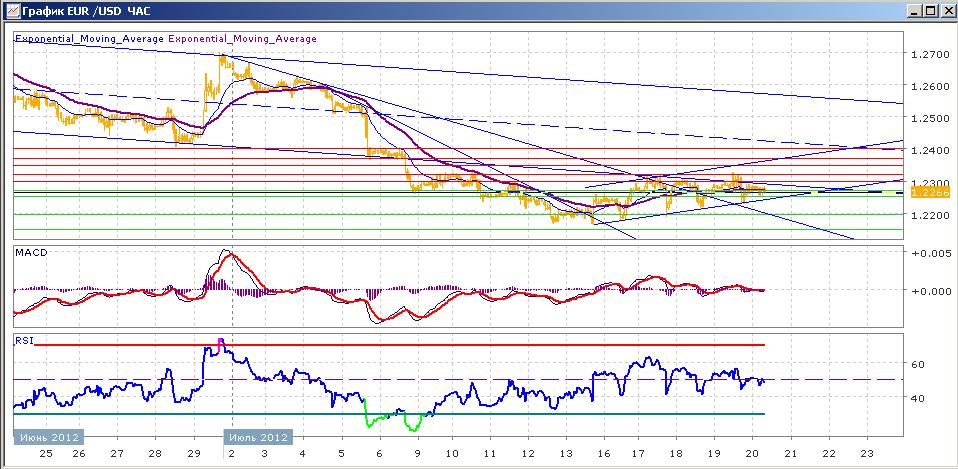
Task: Click the window title График EUR/USD ЧАС
Action: [x=85, y=10]
